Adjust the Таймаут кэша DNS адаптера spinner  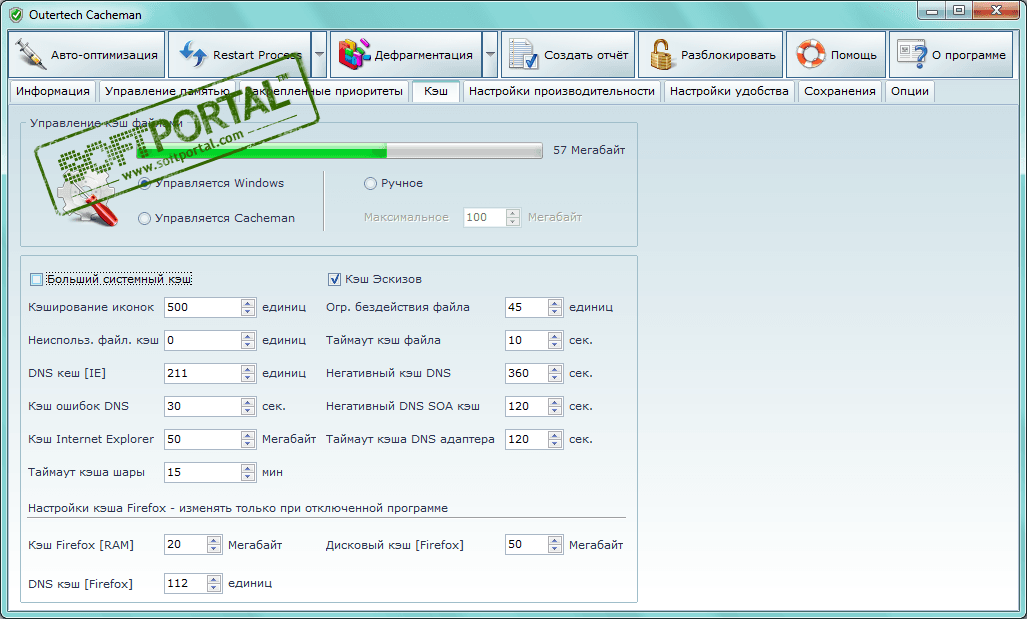pos(555,439)
